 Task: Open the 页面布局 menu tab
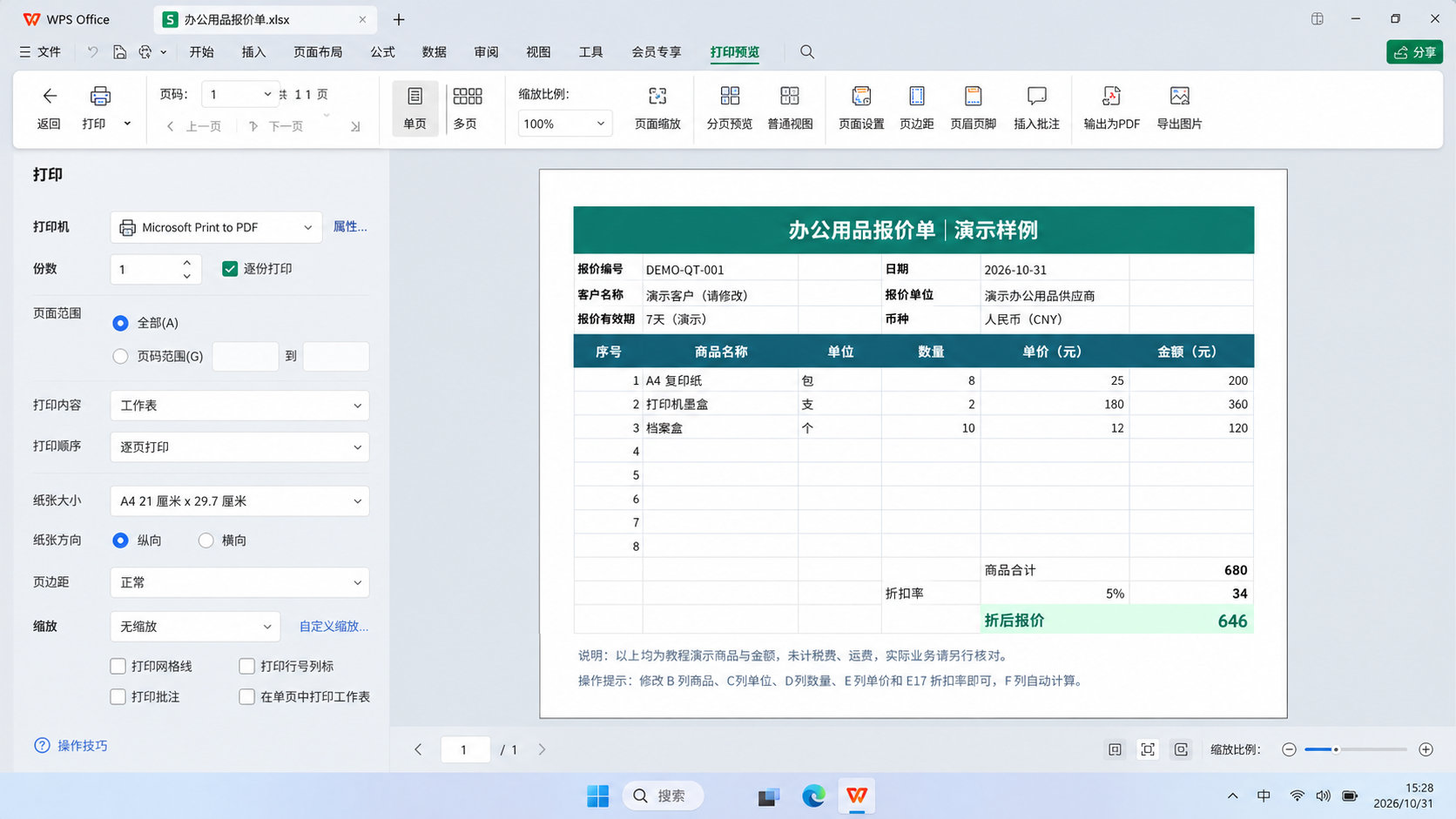click(318, 52)
